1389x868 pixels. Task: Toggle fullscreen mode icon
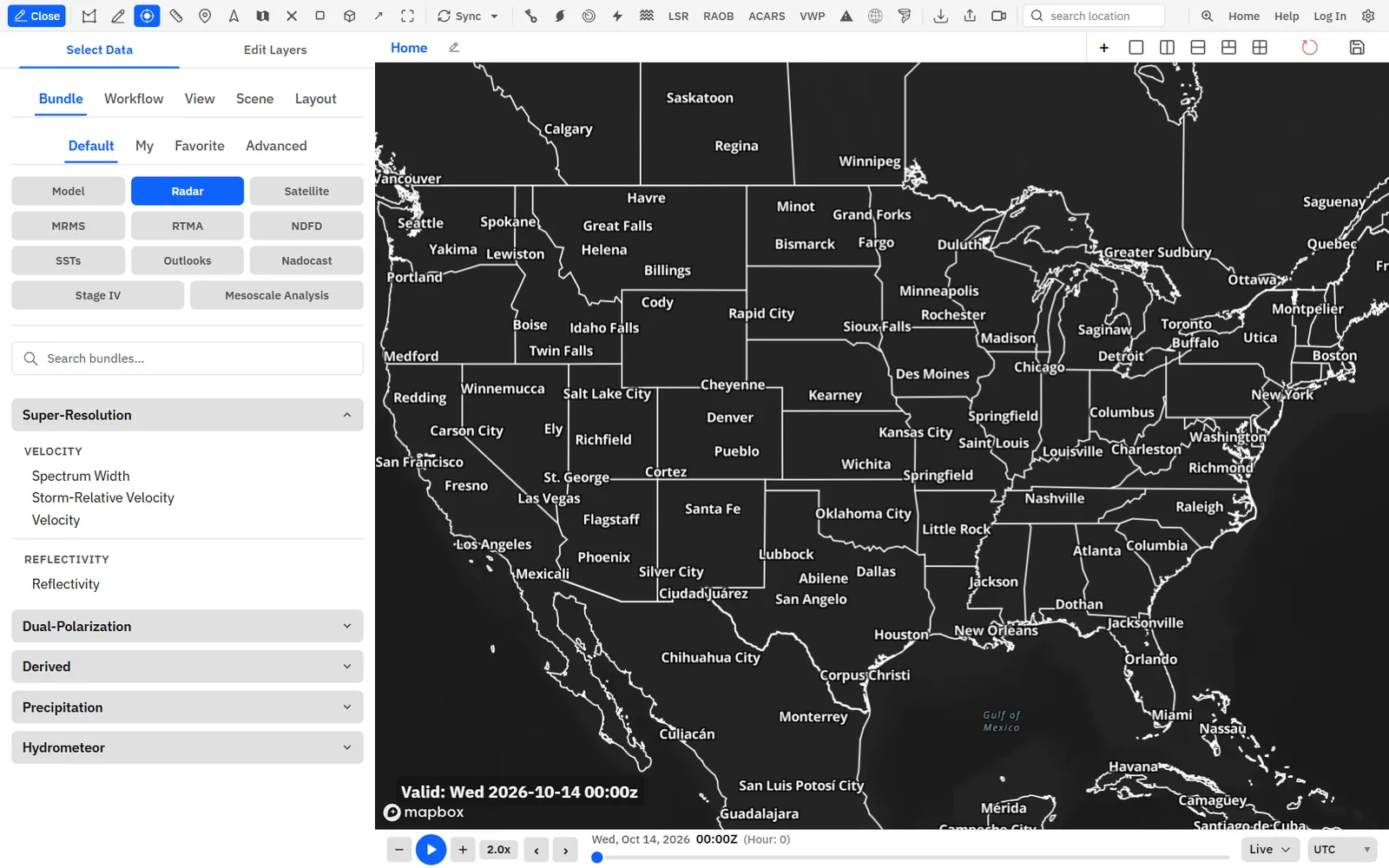(x=407, y=16)
